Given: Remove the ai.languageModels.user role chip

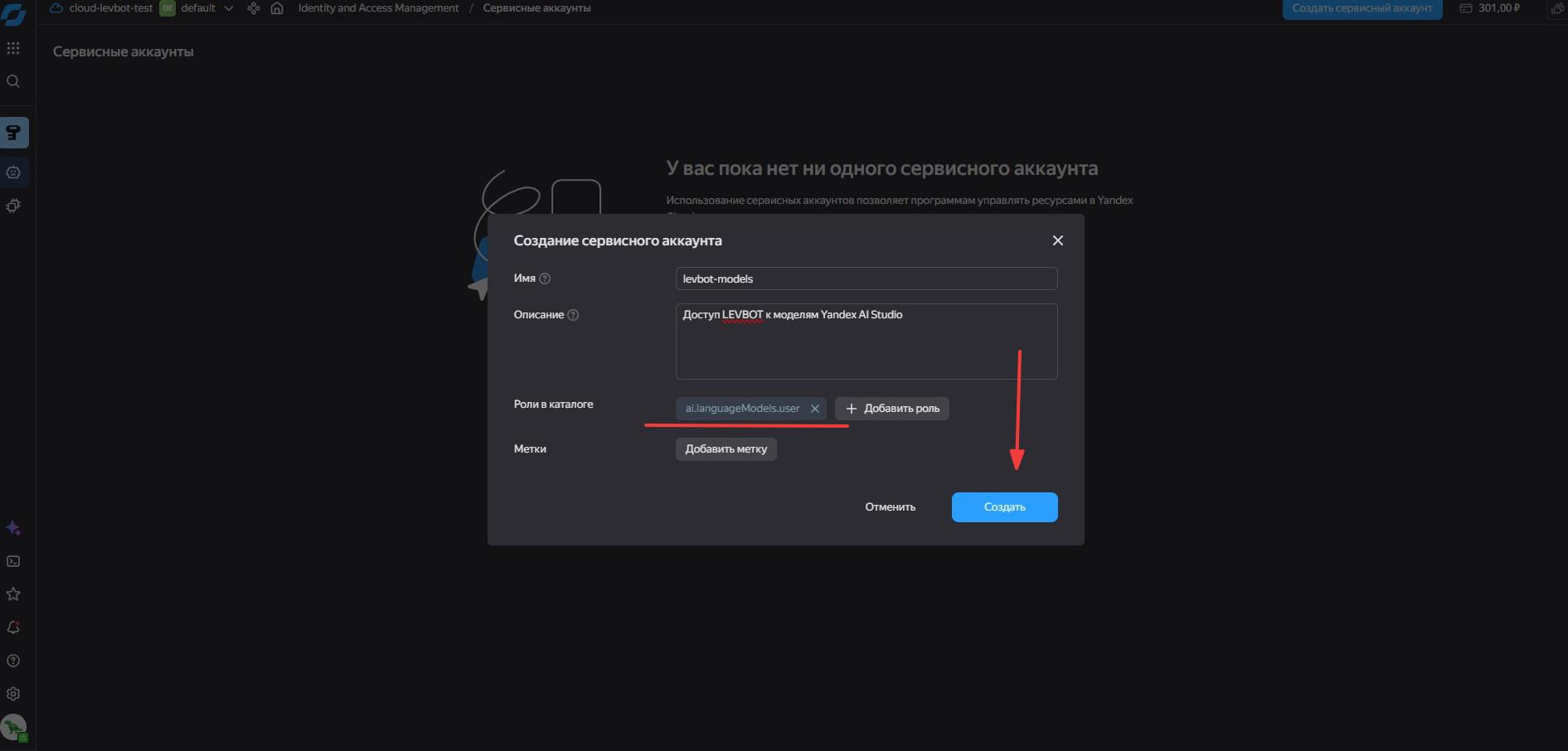Looking at the screenshot, I should (x=815, y=409).
